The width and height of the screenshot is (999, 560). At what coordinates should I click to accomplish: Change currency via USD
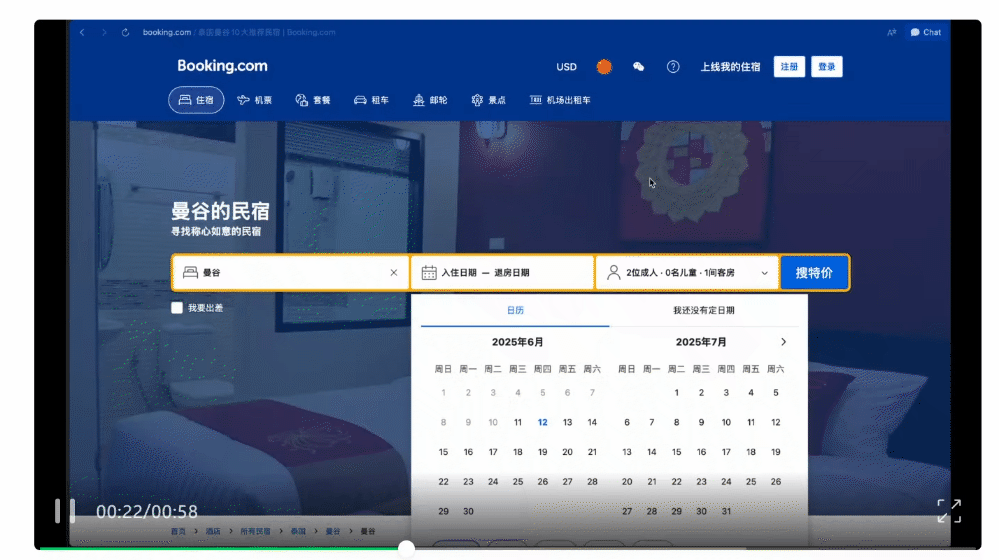tap(566, 67)
